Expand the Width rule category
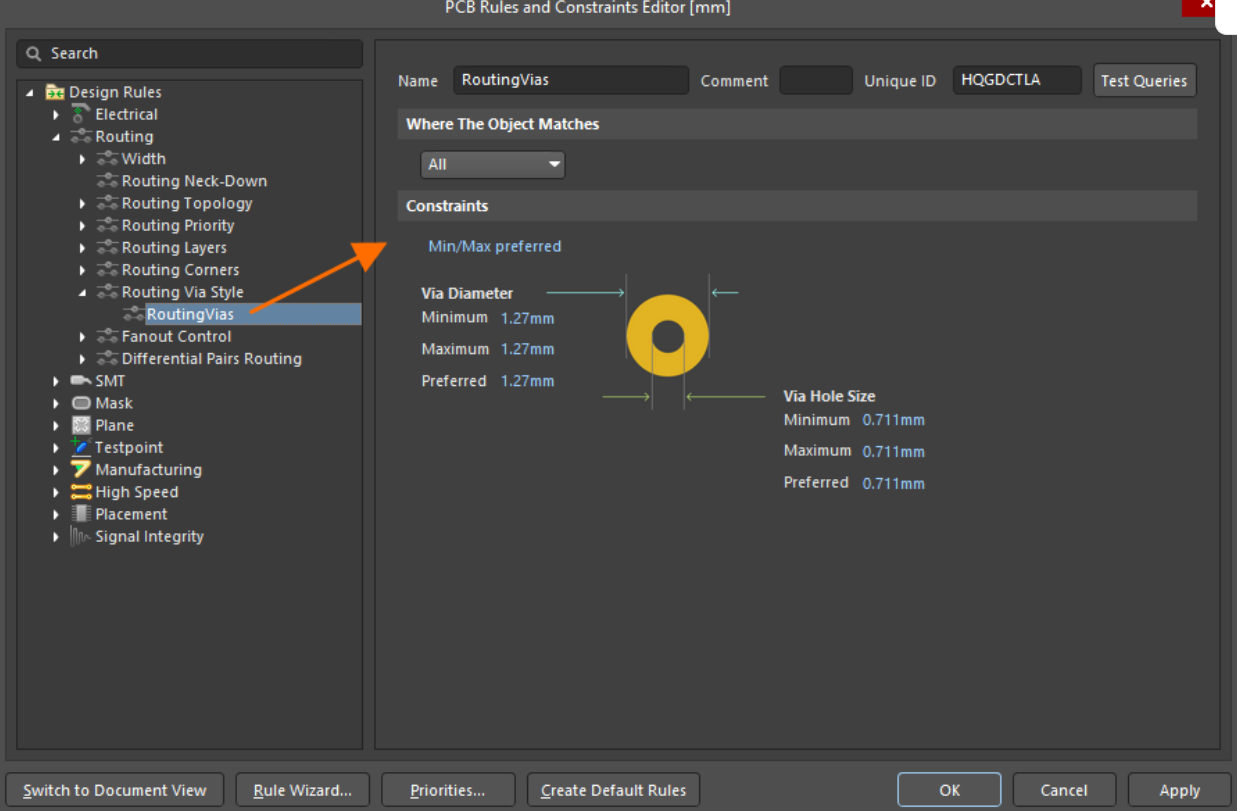1237x811 pixels. [x=83, y=159]
